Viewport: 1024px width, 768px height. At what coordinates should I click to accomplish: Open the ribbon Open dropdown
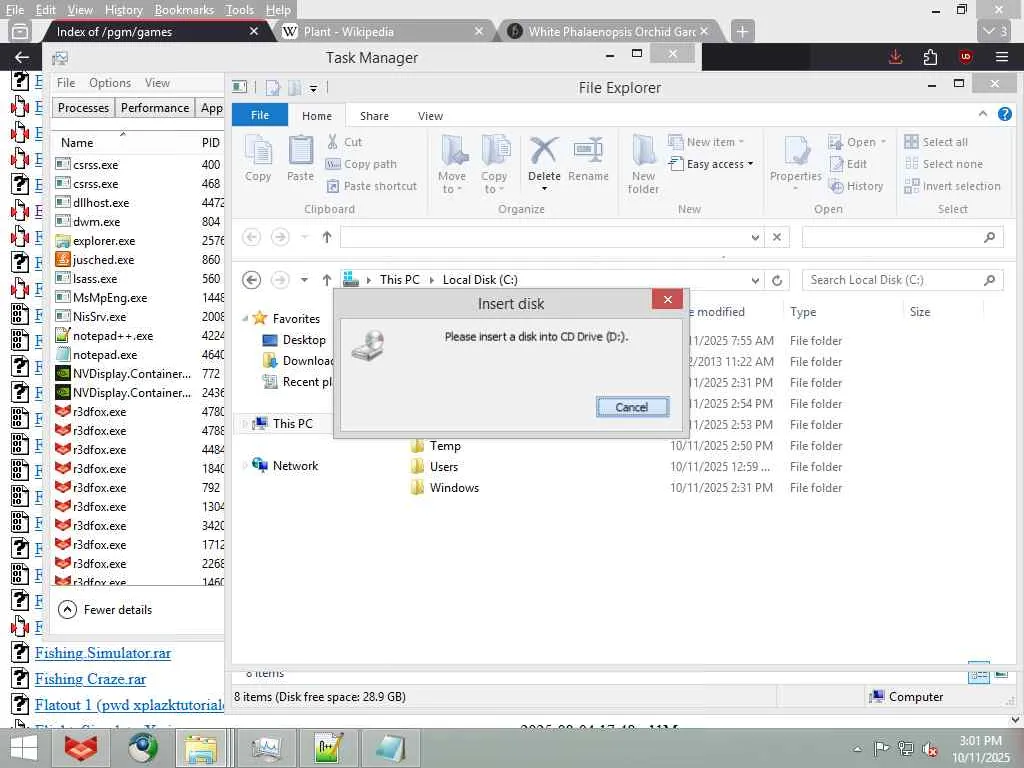click(x=857, y=142)
